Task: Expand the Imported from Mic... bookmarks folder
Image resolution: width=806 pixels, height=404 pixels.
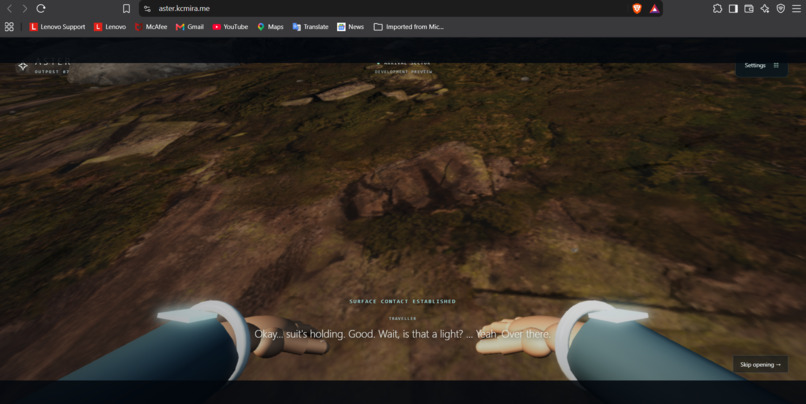Action: pos(409,27)
